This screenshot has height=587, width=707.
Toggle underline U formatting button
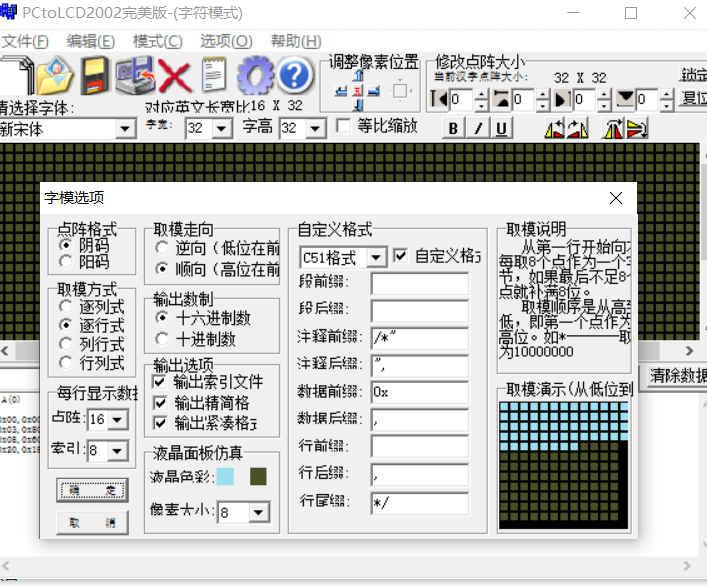[x=501, y=129]
